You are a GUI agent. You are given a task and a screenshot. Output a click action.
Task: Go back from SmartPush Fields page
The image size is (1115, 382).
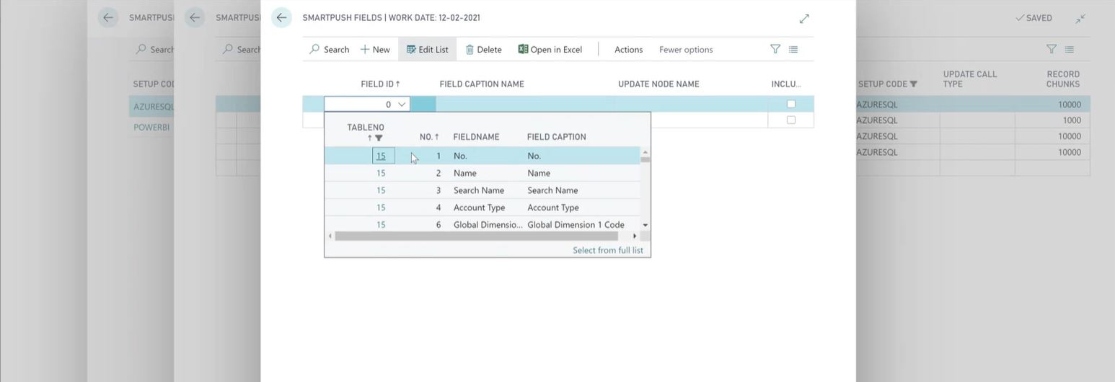point(282,18)
